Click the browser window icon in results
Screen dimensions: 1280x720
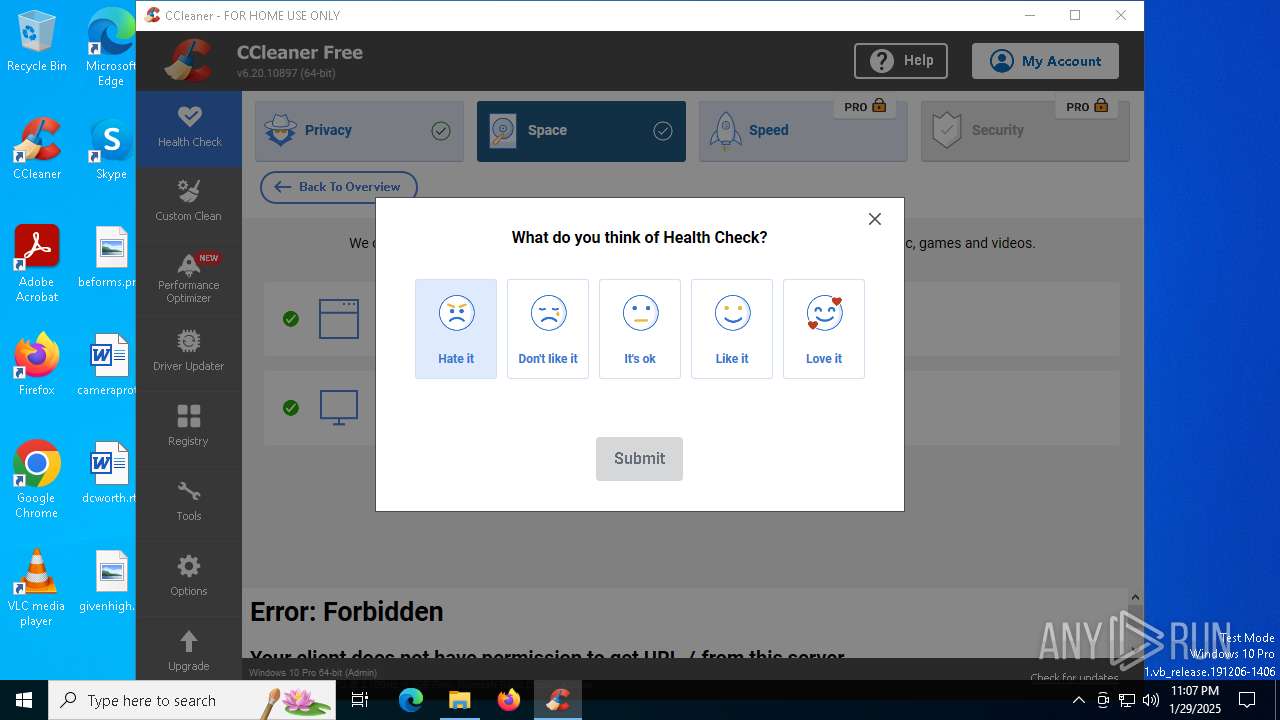point(339,319)
